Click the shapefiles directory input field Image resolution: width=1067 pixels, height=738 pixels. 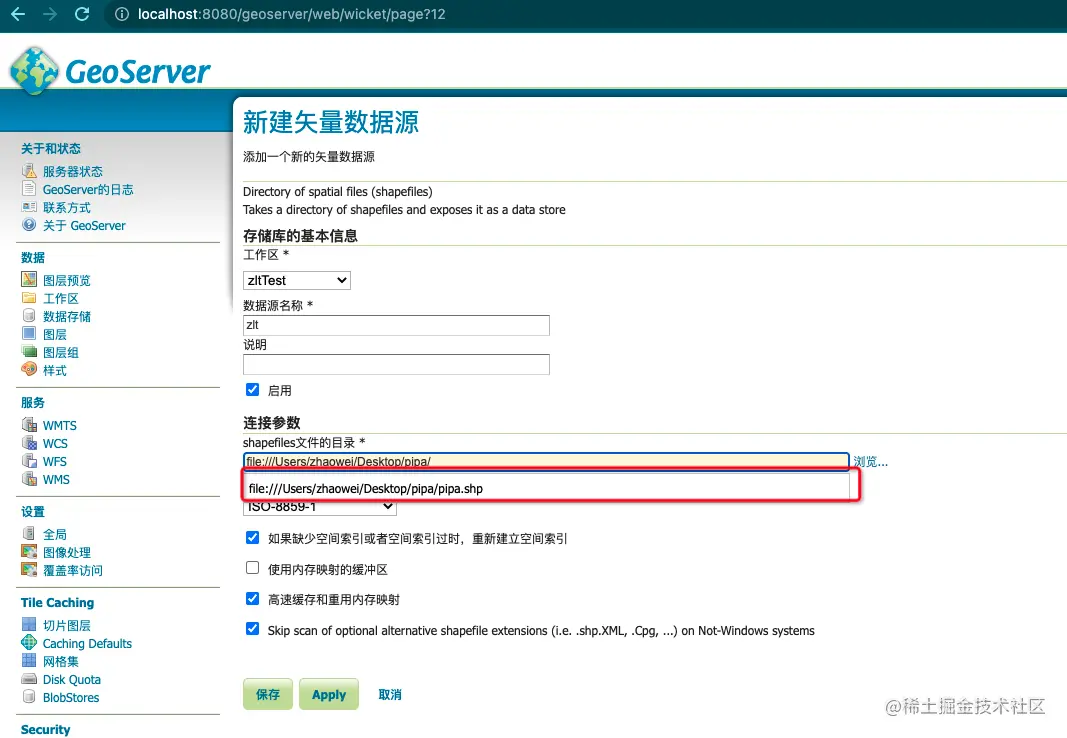(x=546, y=461)
